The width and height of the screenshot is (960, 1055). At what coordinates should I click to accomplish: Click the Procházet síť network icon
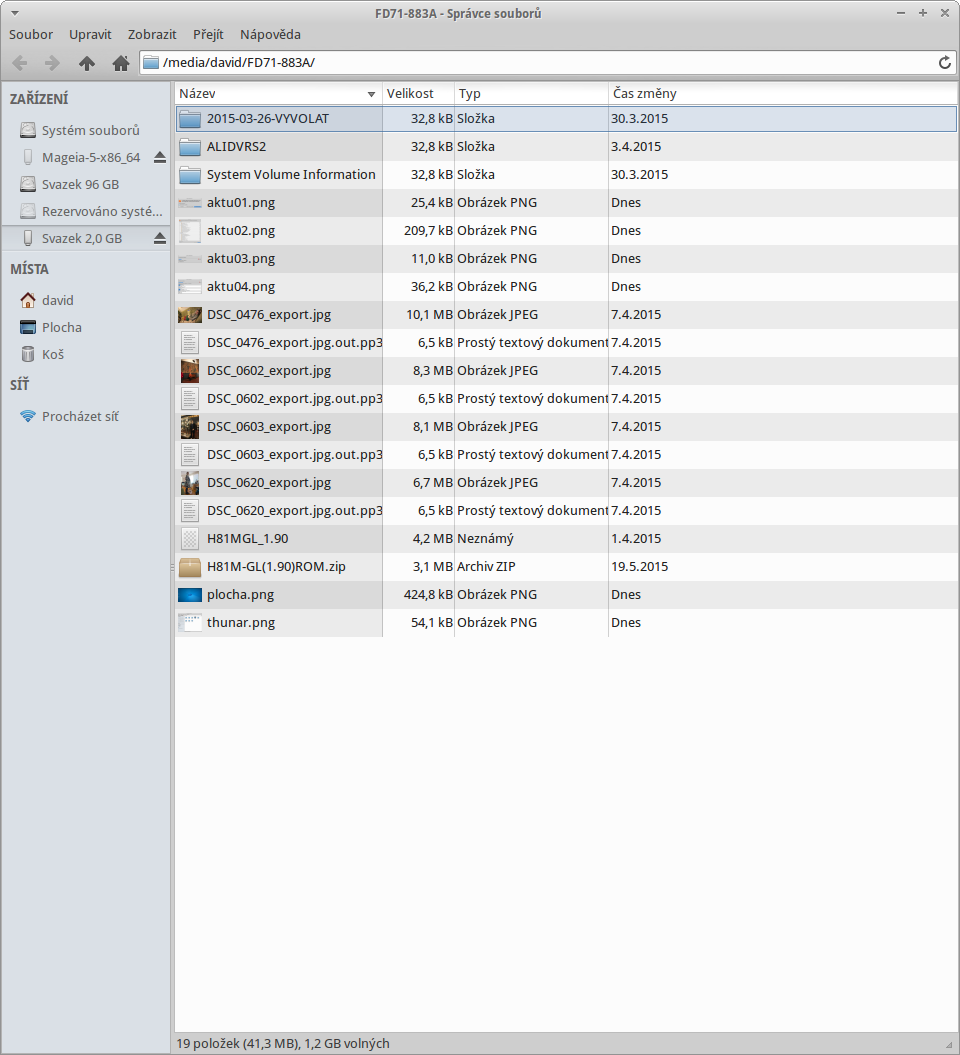click(28, 416)
